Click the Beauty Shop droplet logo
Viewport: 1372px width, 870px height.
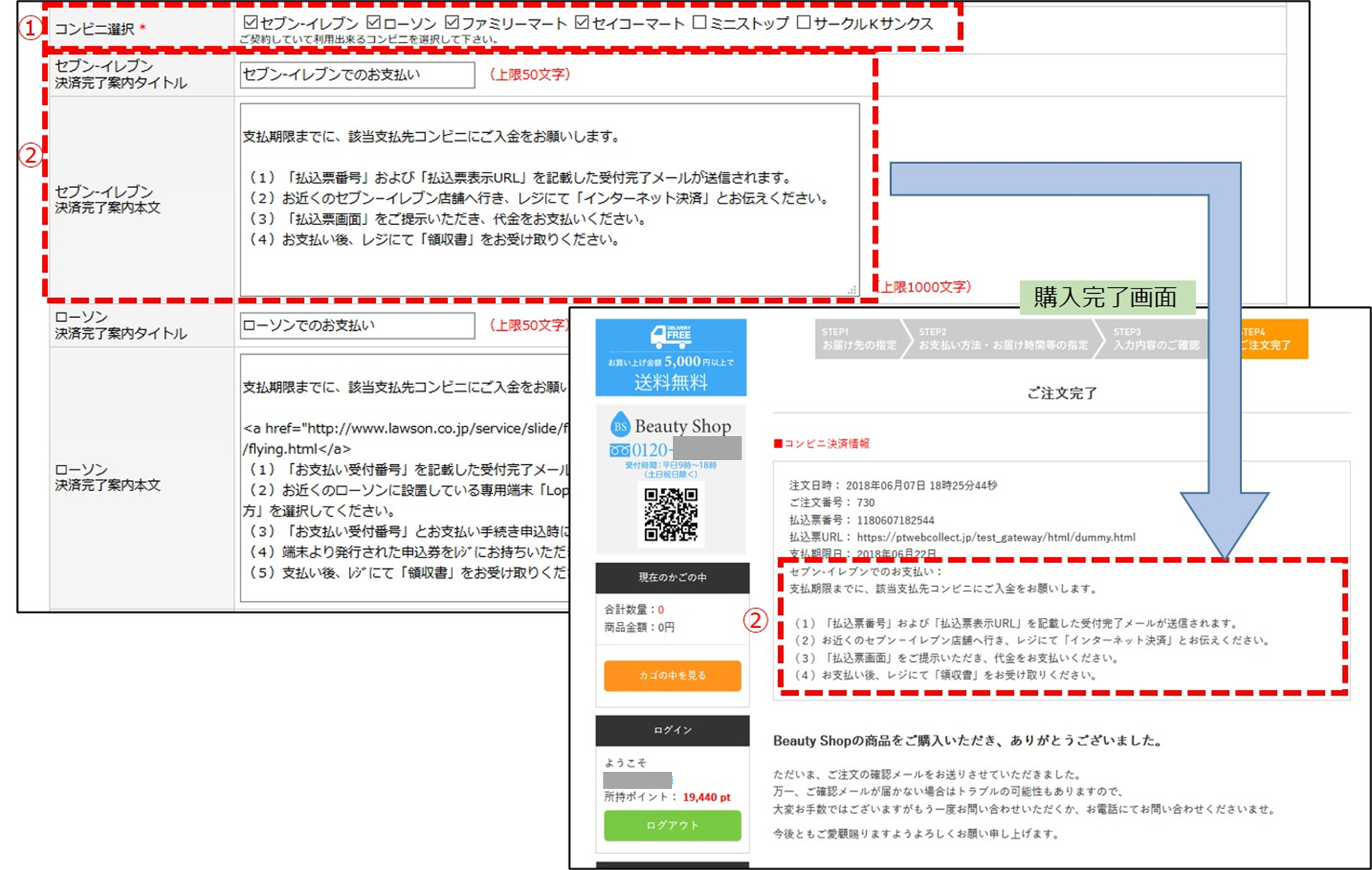click(620, 426)
